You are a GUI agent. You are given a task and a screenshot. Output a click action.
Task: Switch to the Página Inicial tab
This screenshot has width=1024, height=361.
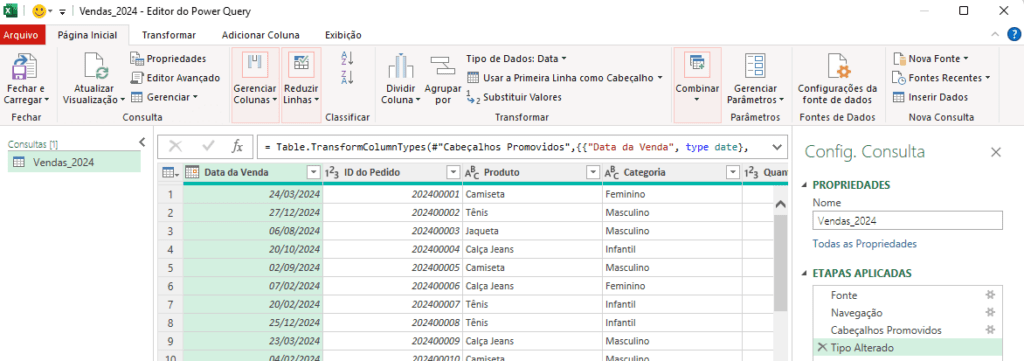pos(88,35)
